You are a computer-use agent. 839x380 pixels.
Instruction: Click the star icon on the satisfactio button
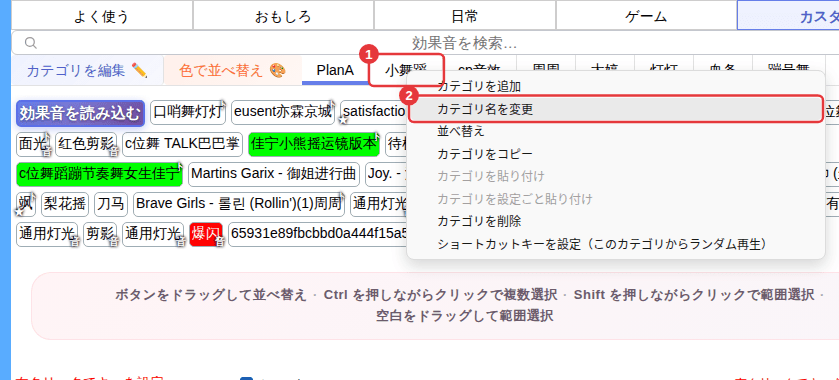point(344,121)
